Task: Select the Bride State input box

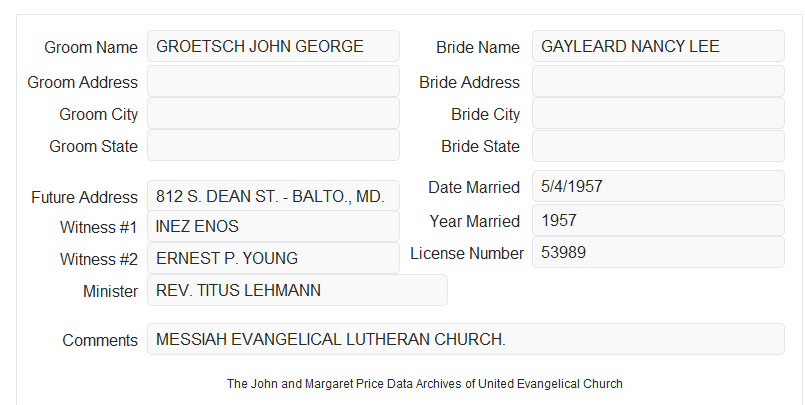Action: (x=658, y=146)
